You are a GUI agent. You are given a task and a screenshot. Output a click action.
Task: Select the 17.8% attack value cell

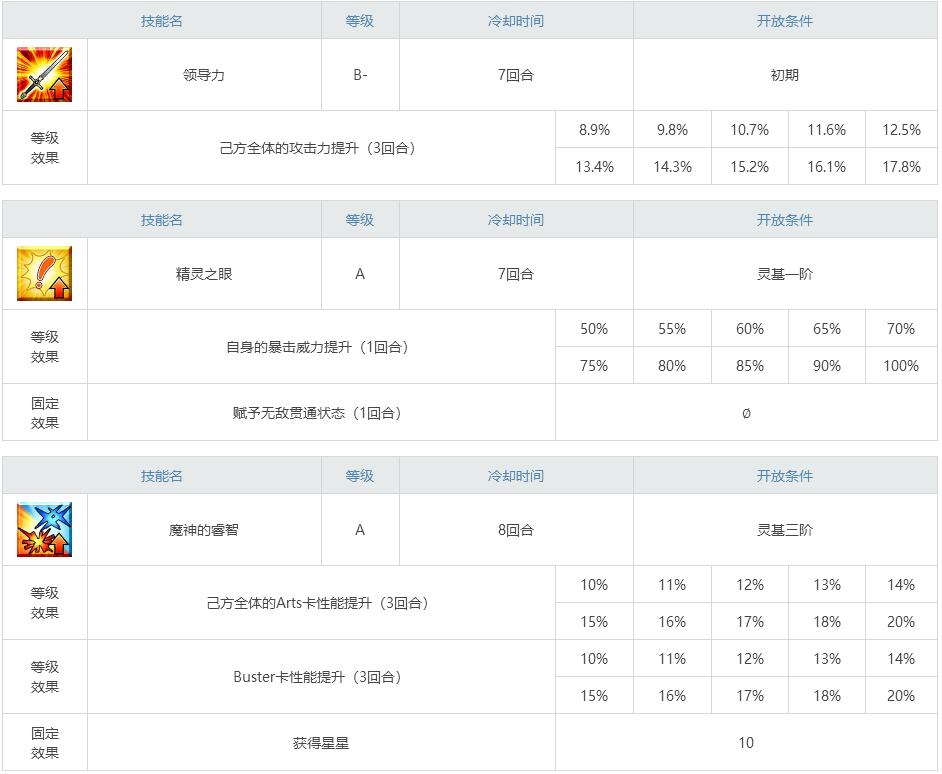901,167
